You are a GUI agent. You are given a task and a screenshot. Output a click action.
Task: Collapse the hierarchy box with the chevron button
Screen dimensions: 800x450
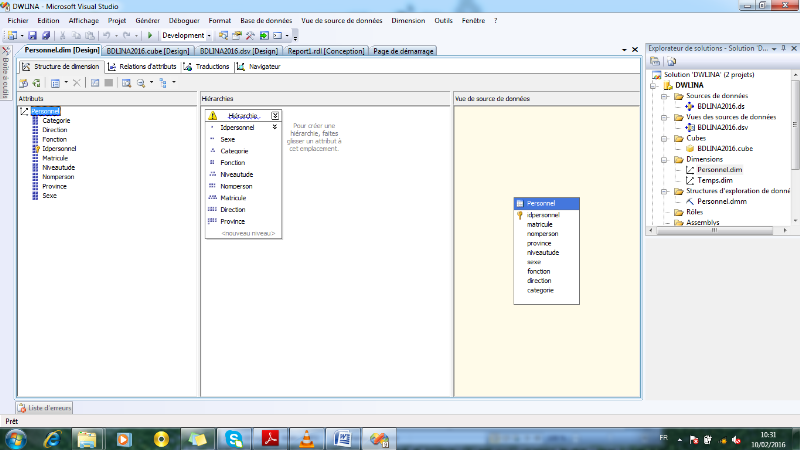[x=275, y=116]
